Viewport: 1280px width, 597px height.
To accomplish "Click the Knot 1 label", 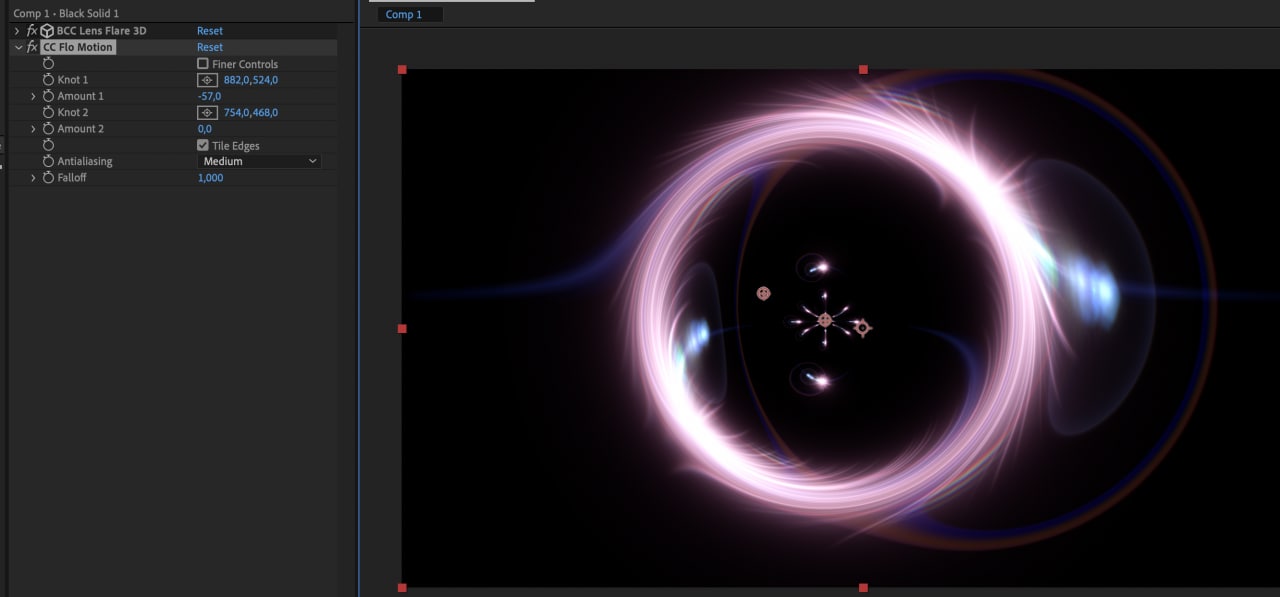I will coord(73,80).
